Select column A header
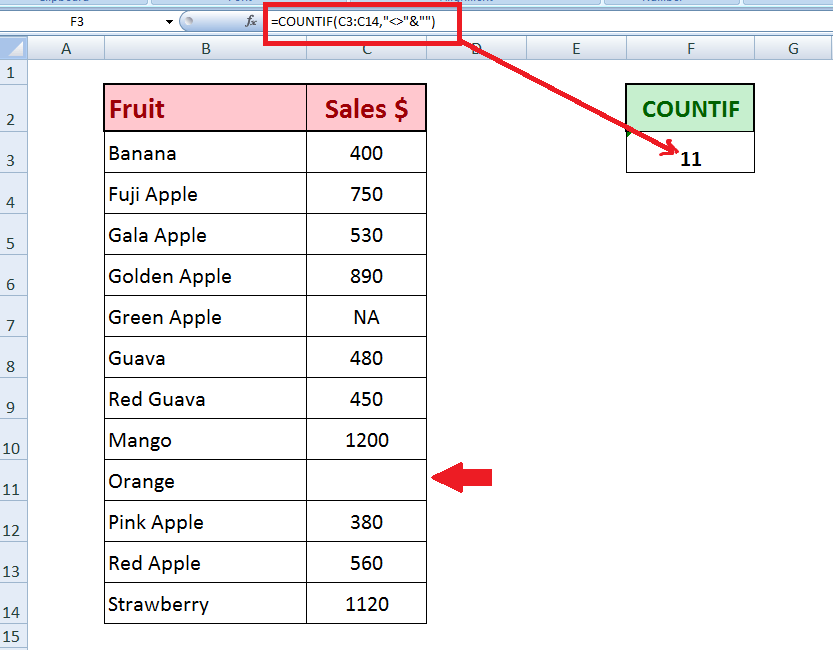833x650 pixels. pyautogui.click(x=66, y=48)
